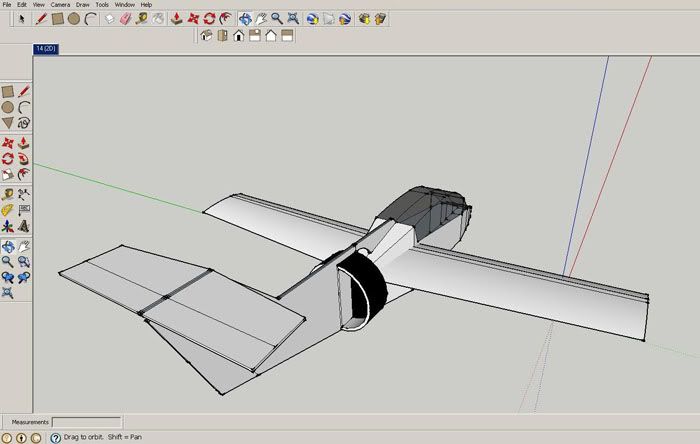Activate the Zoom magnifier in top toolbar

[x=277, y=19]
